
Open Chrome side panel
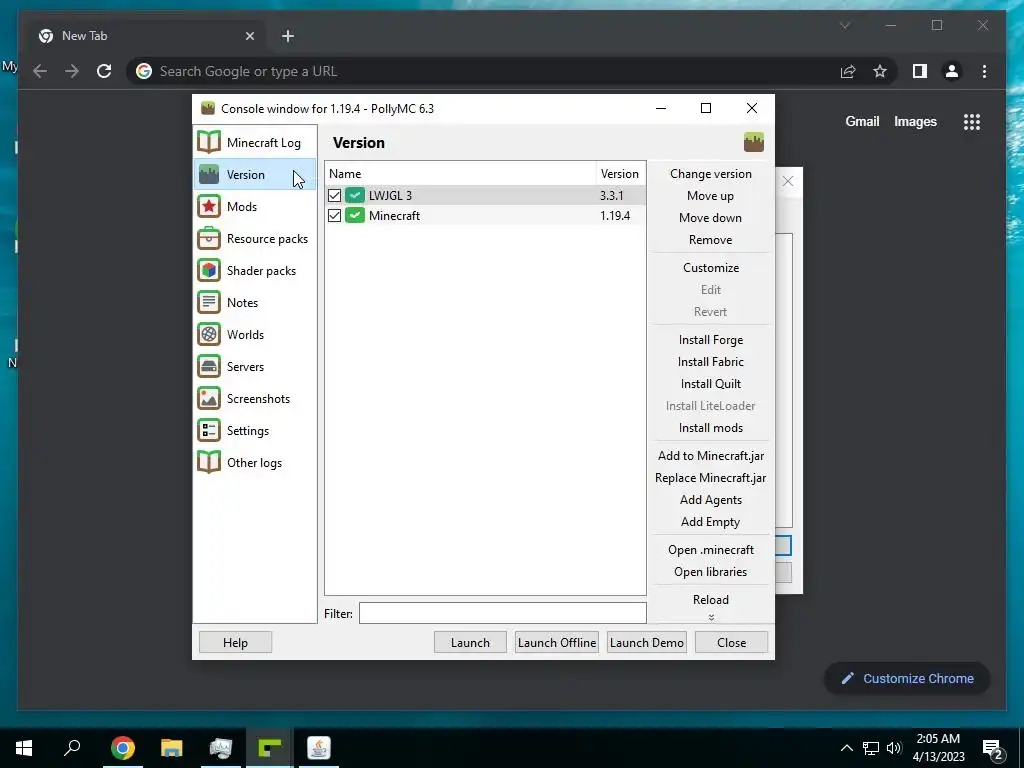[x=920, y=71]
